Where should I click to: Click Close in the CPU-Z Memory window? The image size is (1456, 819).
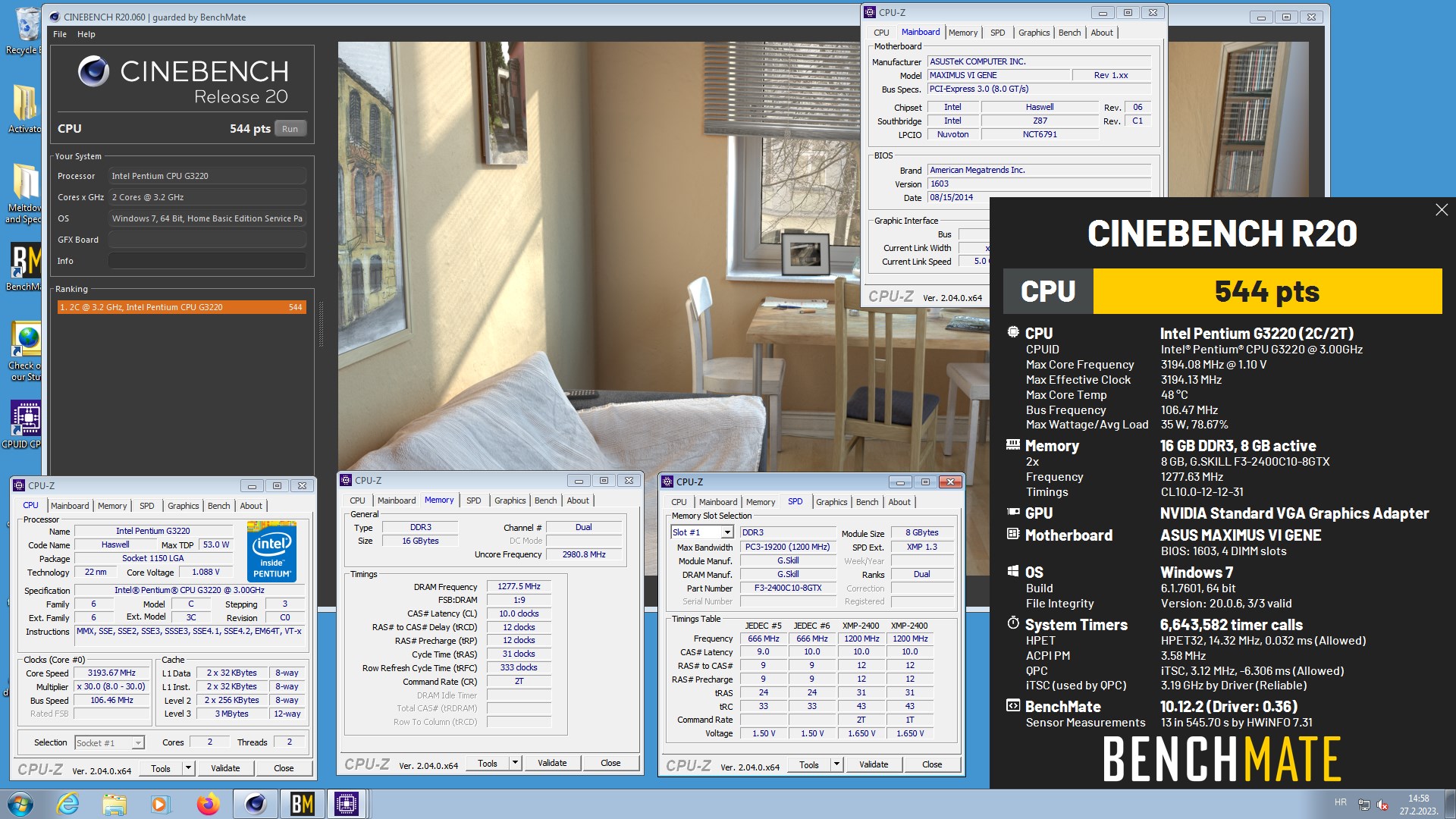coord(610,763)
